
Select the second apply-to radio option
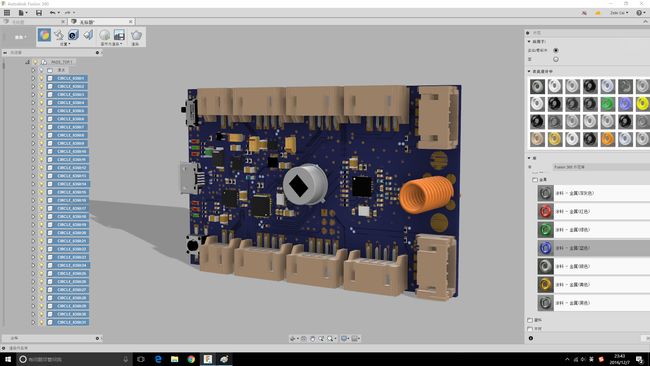coord(555,59)
